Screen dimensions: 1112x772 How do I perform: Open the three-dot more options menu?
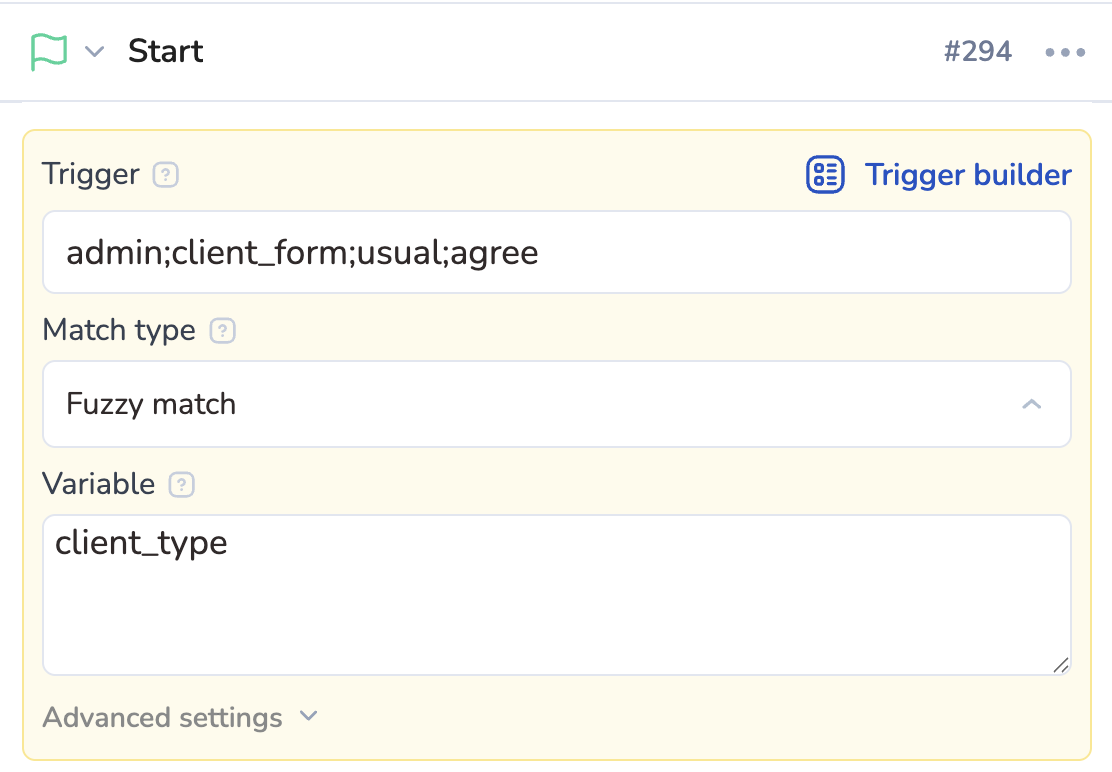[x=1065, y=52]
